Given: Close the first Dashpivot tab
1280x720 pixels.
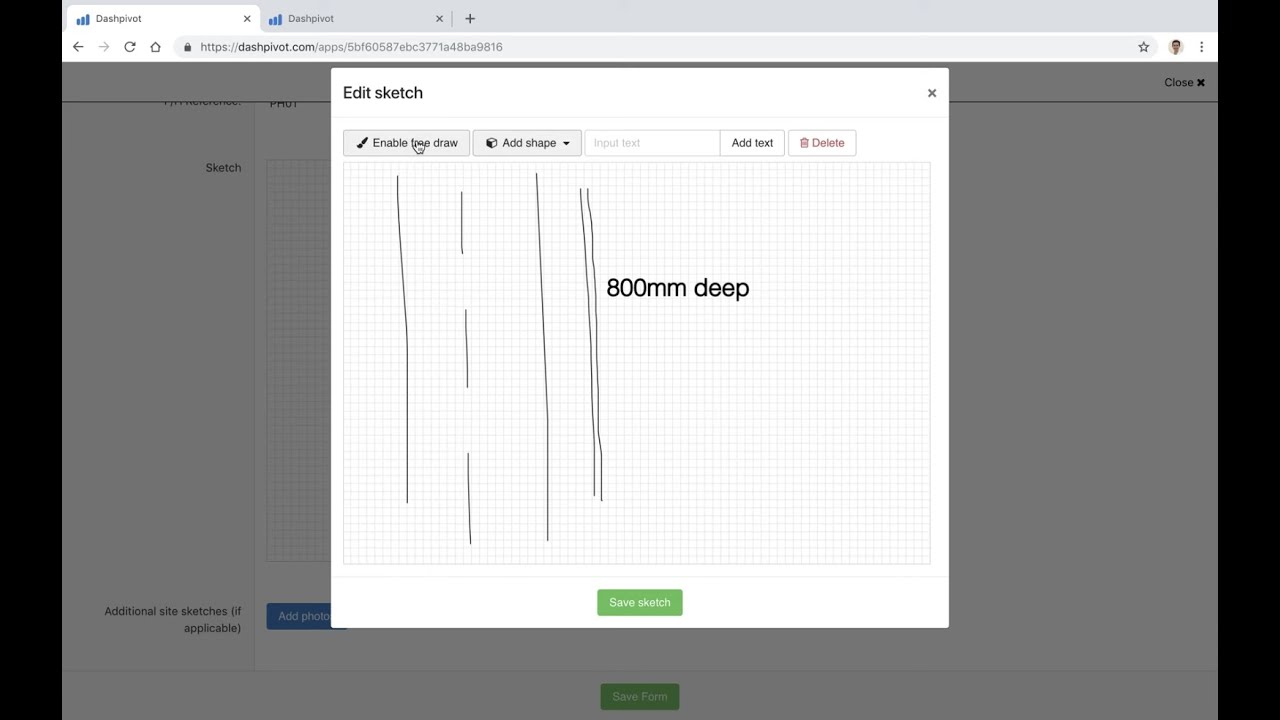Looking at the screenshot, I should pyautogui.click(x=247, y=18).
